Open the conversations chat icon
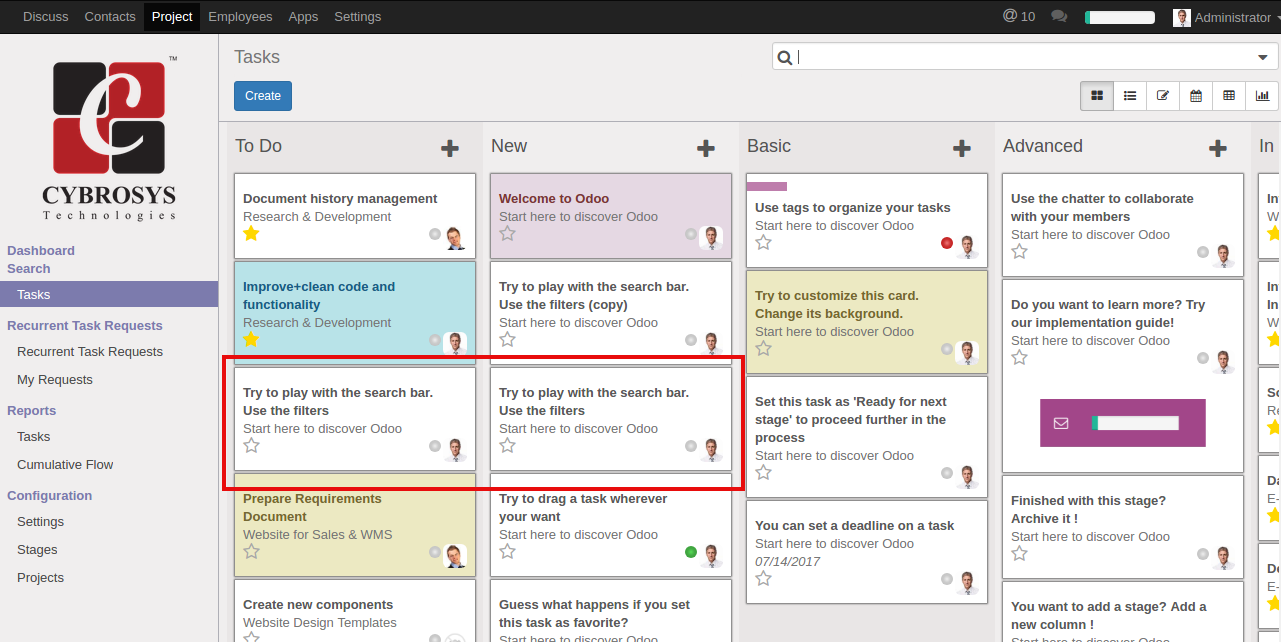This screenshot has width=1281, height=642. (x=1059, y=16)
